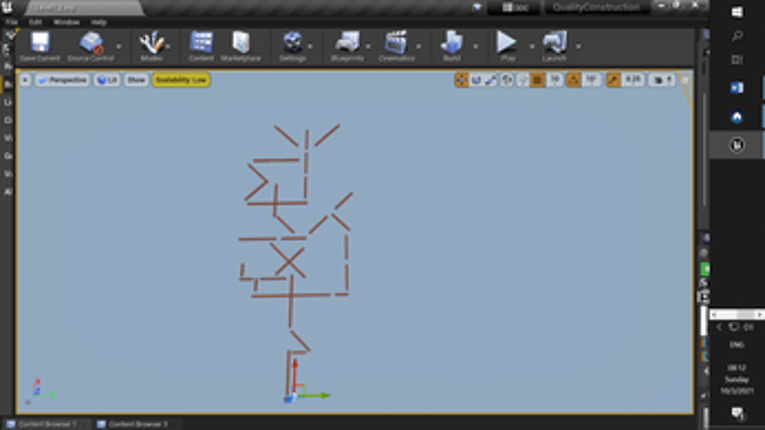Open the Windows Task View icon
This screenshot has height=430, width=765.
pos(737,60)
